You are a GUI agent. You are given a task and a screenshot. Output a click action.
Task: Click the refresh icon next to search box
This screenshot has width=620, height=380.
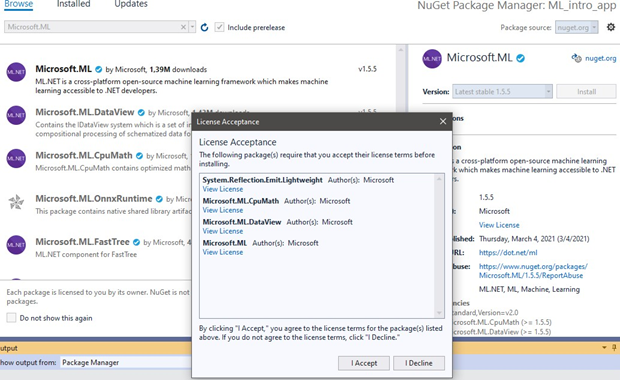point(204,27)
